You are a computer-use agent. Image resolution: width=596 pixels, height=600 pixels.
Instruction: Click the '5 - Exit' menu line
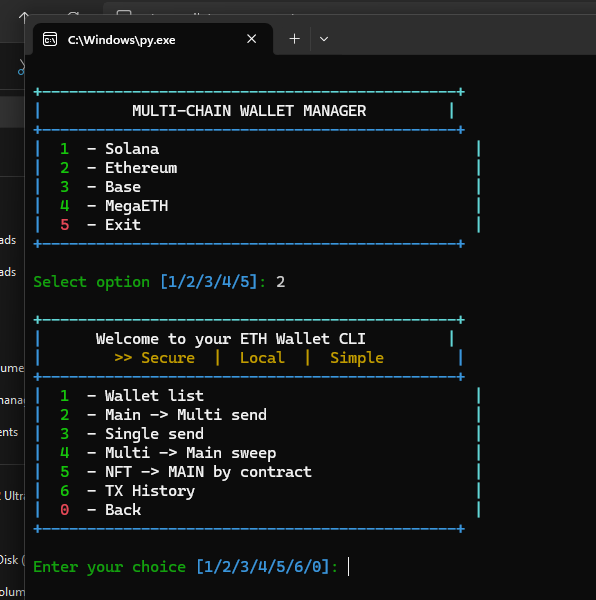(101, 225)
